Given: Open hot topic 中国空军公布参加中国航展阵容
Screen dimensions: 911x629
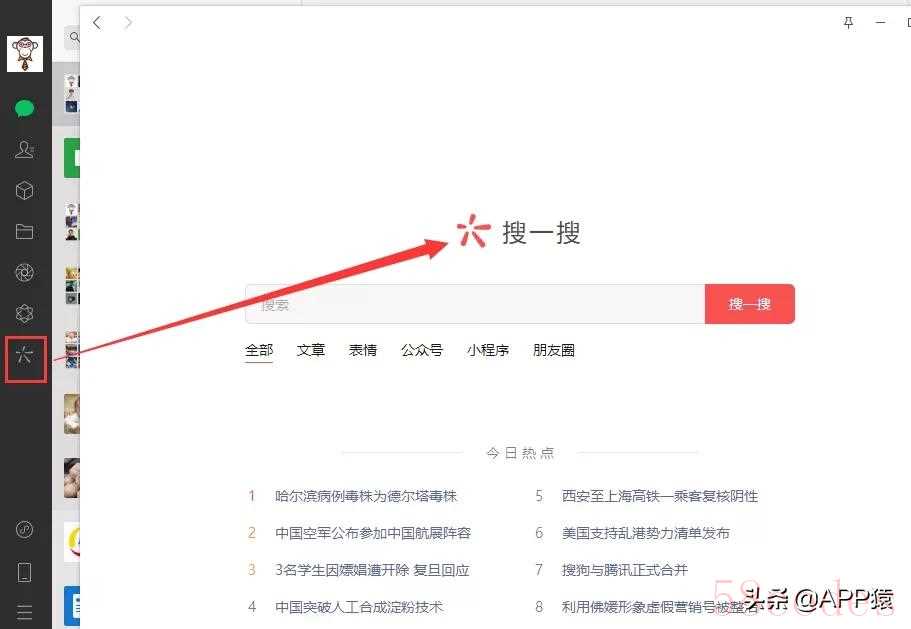Looking at the screenshot, I should pos(373,533).
